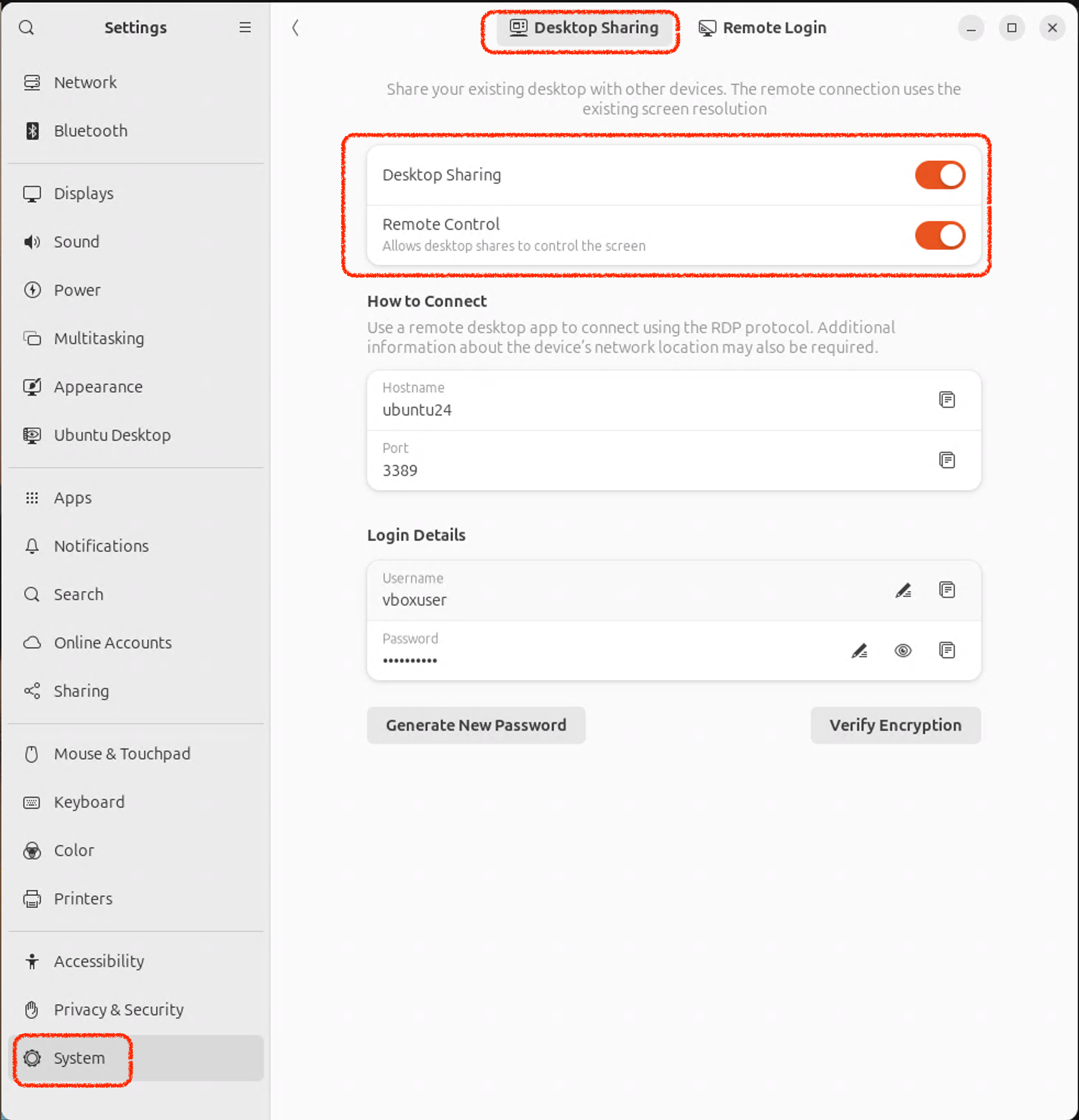
Task: Copy the Password value
Action: pos(947,650)
